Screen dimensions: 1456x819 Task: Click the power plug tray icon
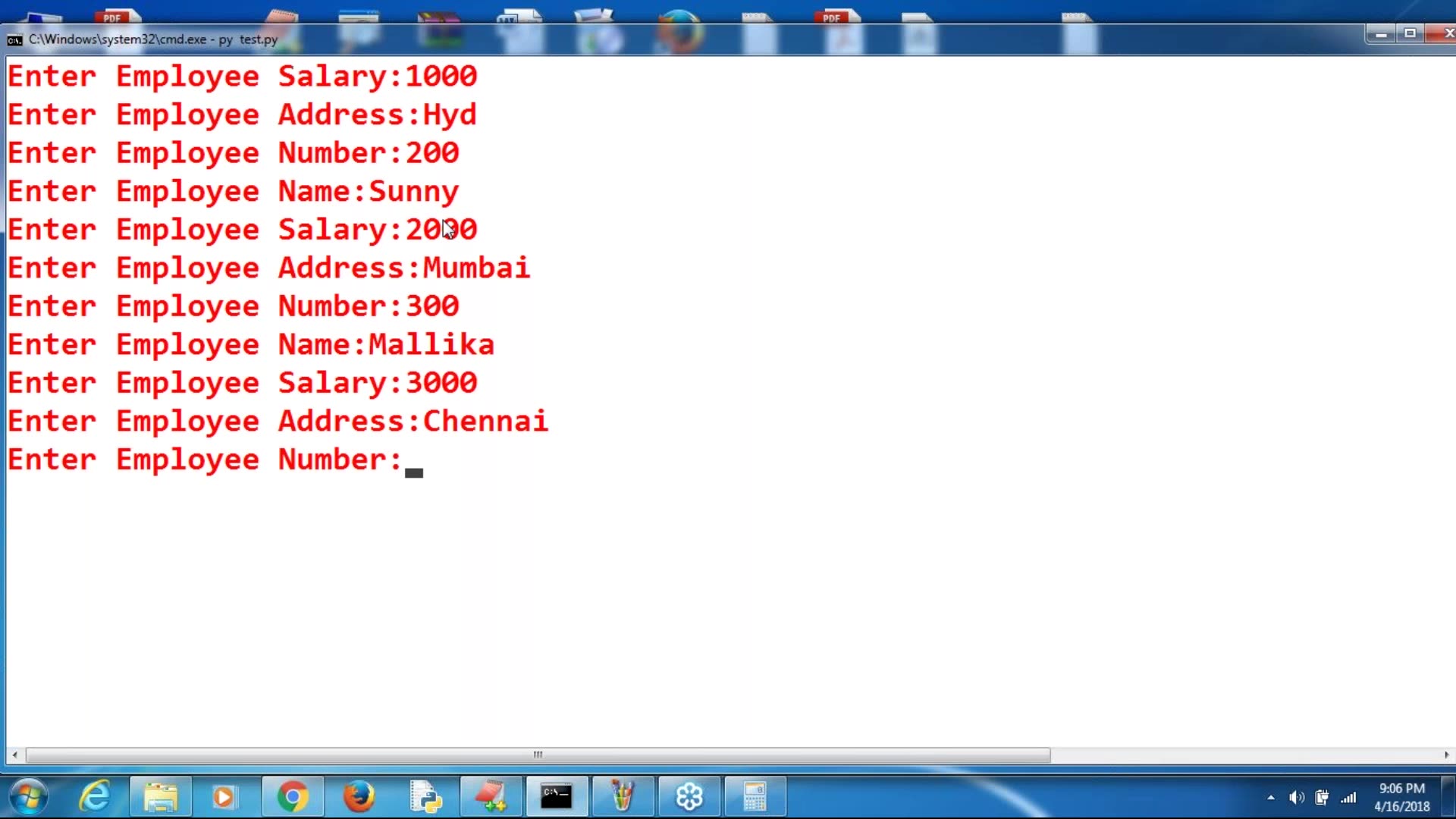point(1322,798)
